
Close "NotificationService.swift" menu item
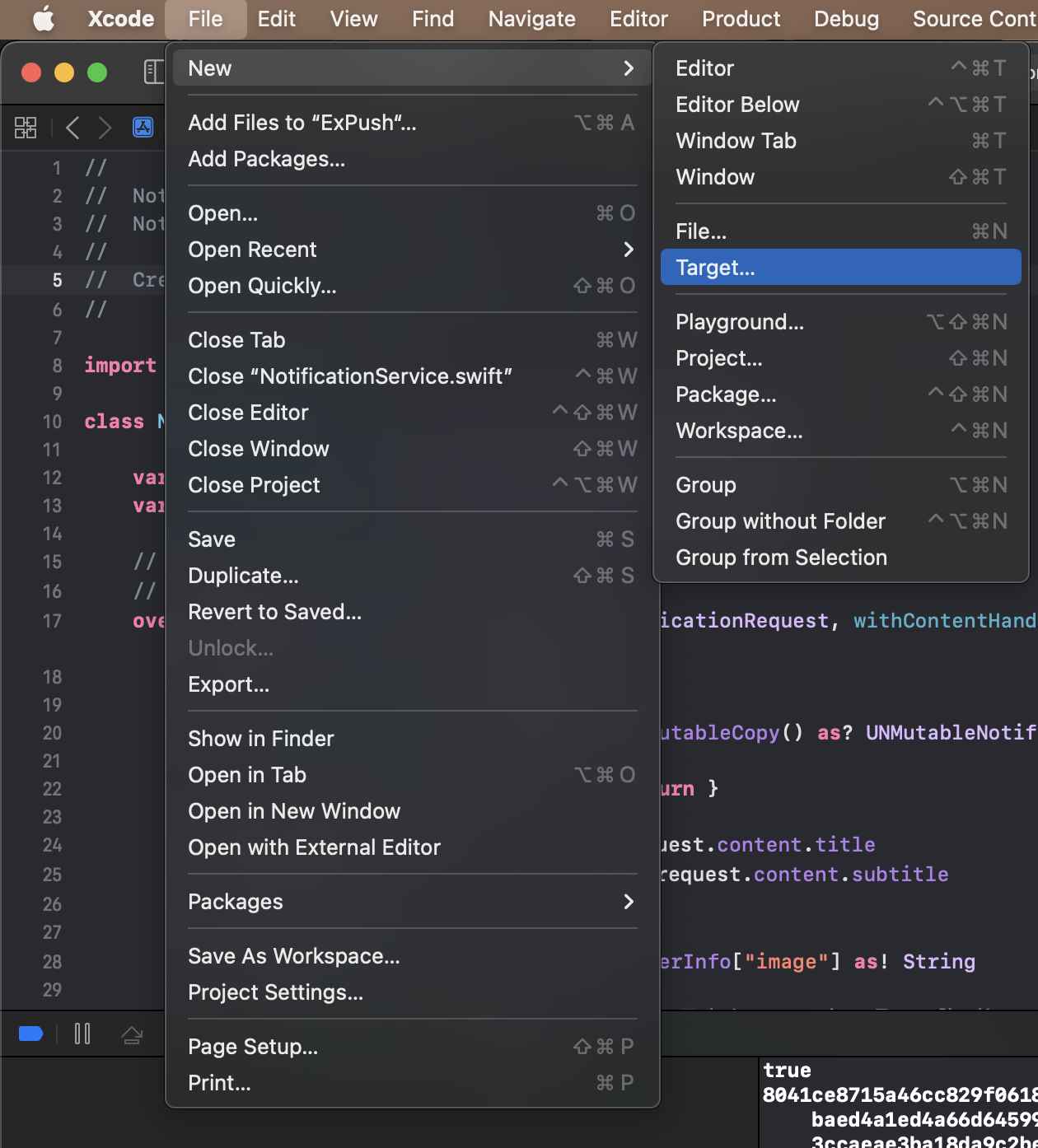tap(413, 376)
